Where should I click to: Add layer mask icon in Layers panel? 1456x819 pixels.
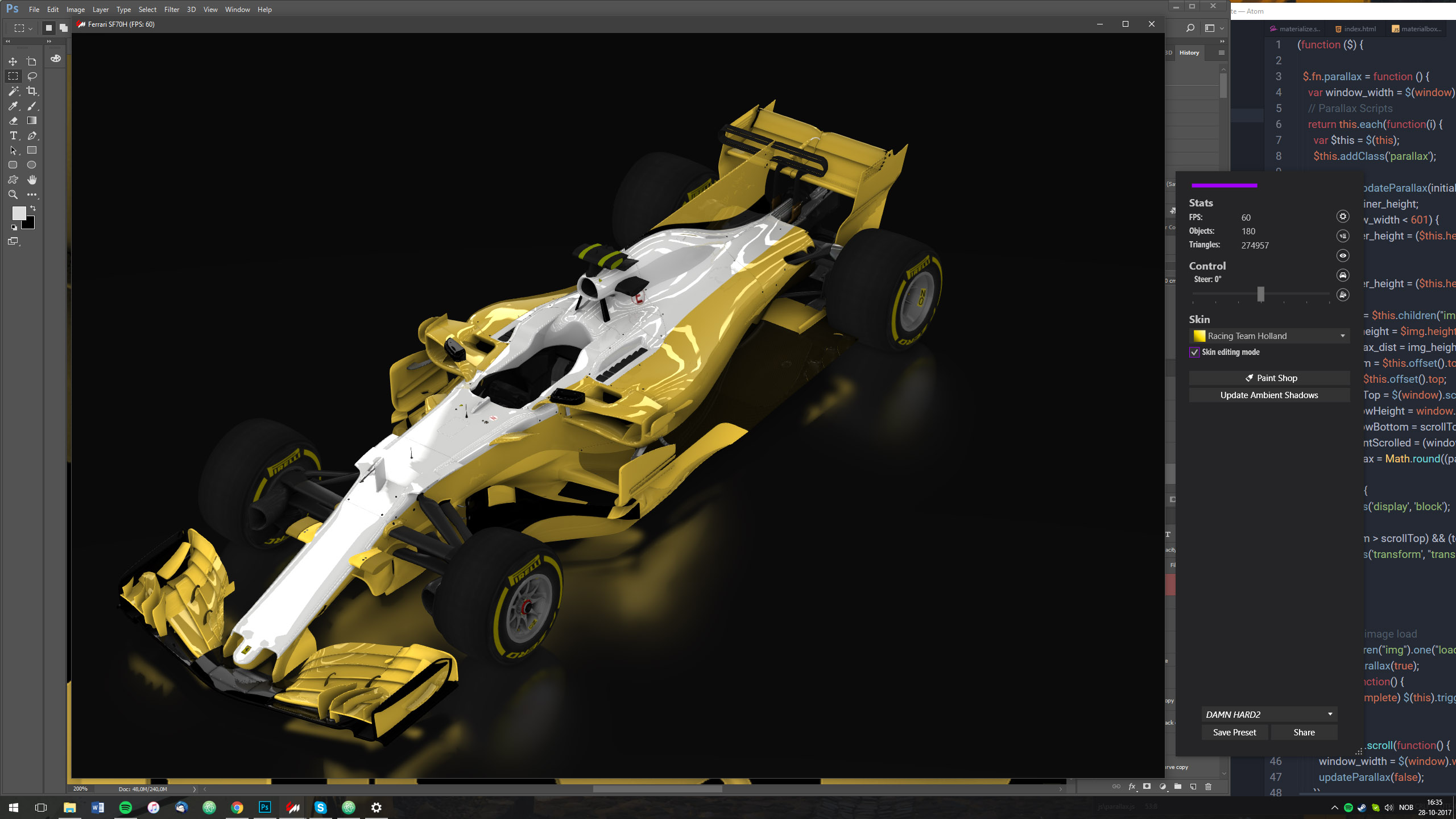[x=1147, y=787]
